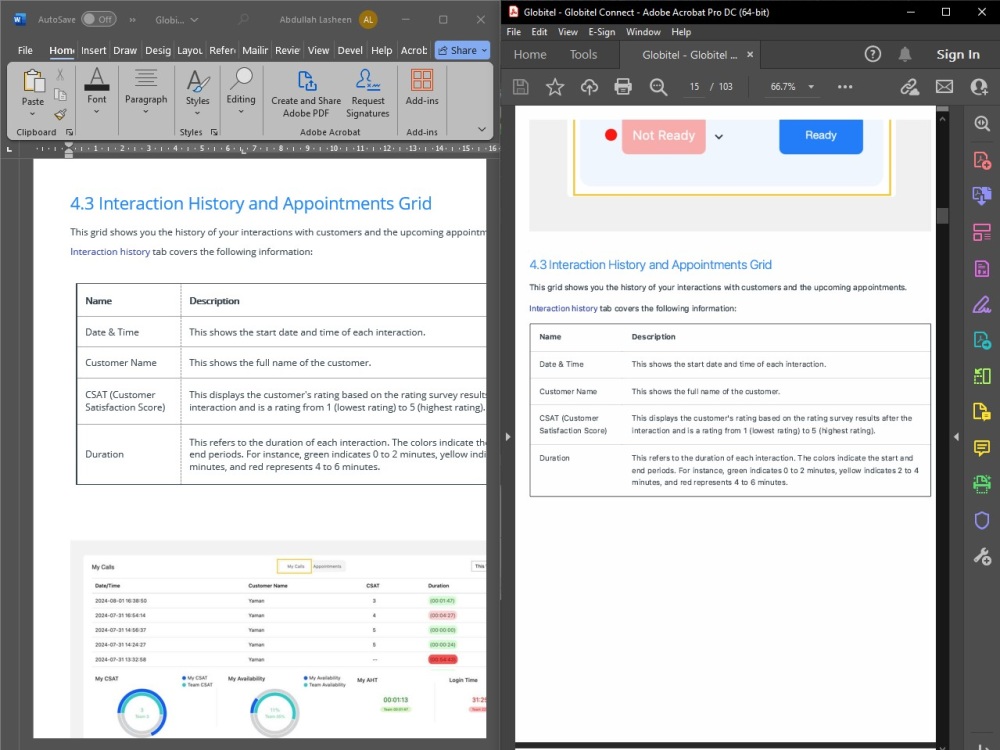Click the Not Ready button in PDF
The width and height of the screenshot is (1000, 750).
tap(663, 135)
